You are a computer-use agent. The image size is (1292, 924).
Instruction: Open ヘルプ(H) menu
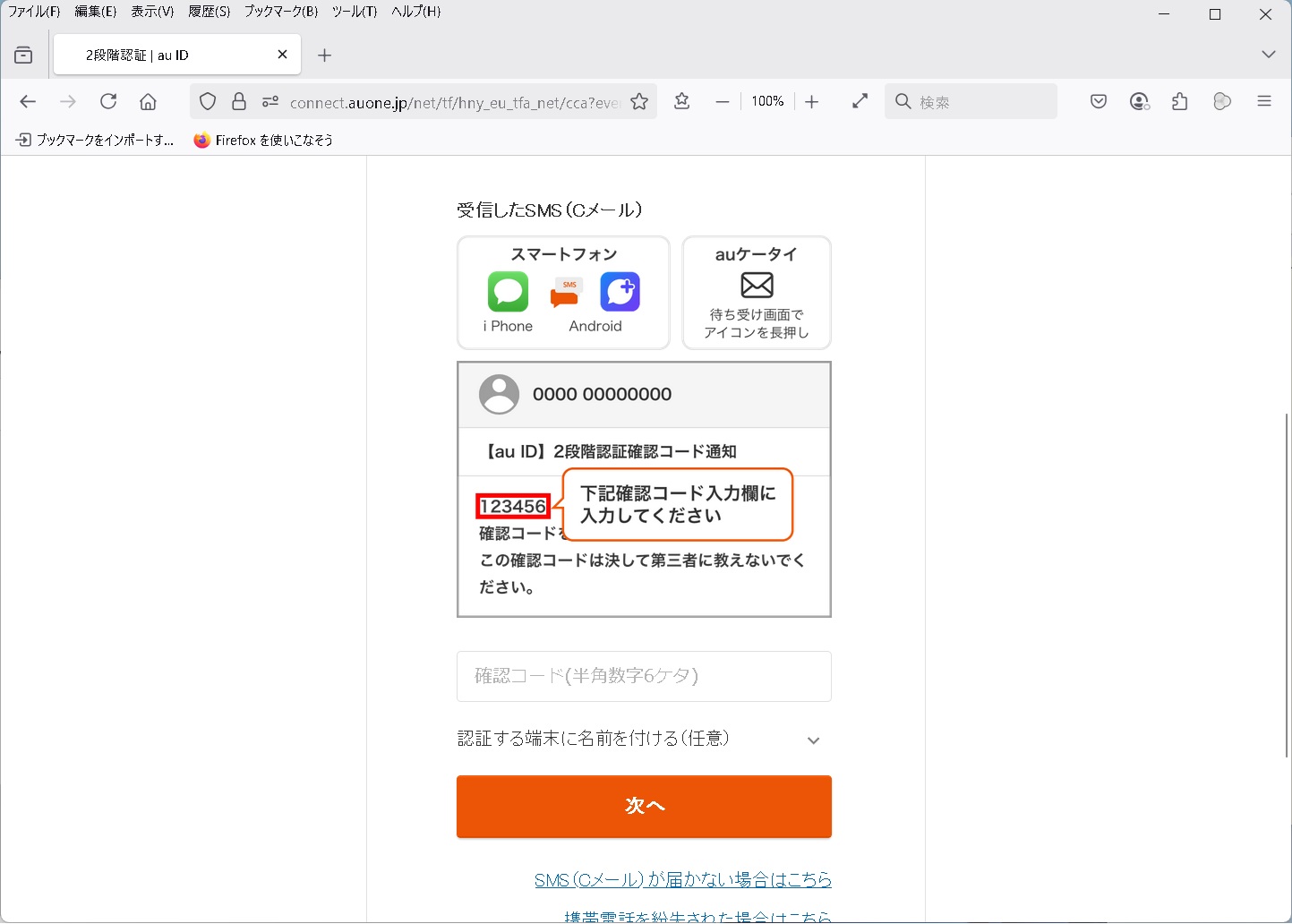[415, 12]
